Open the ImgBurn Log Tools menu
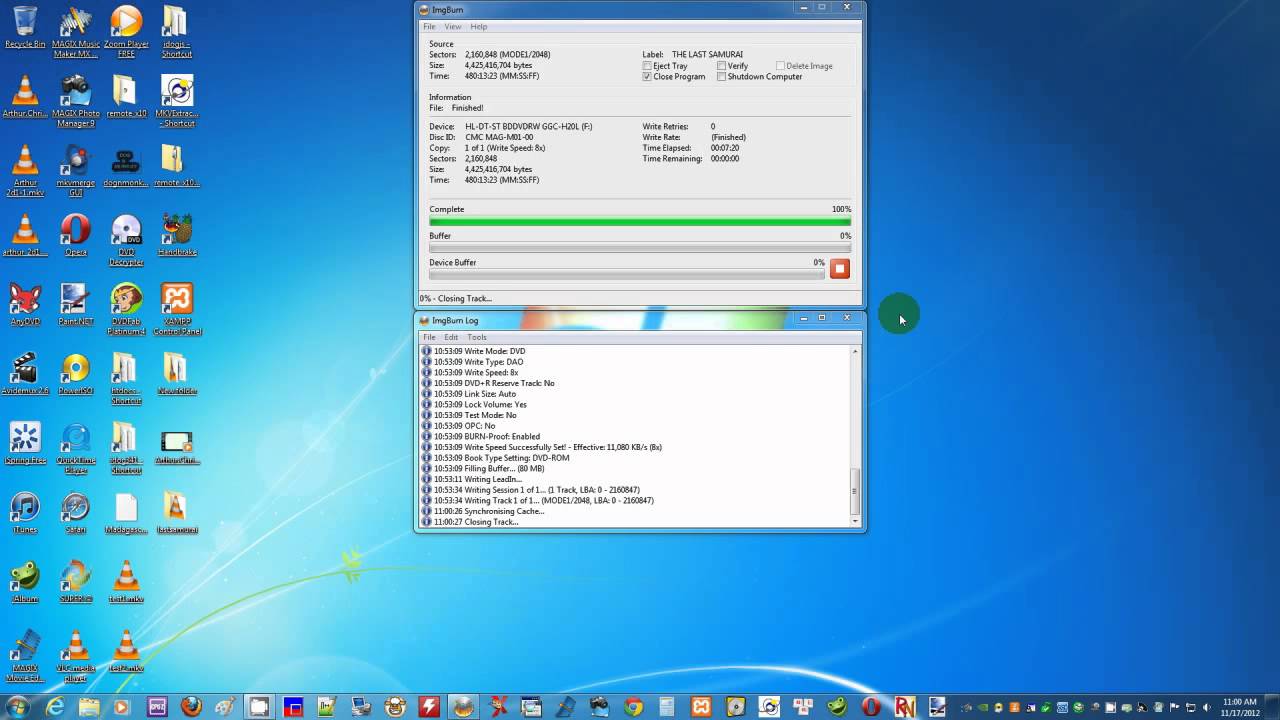This screenshot has height=720, width=1280. 477,337
